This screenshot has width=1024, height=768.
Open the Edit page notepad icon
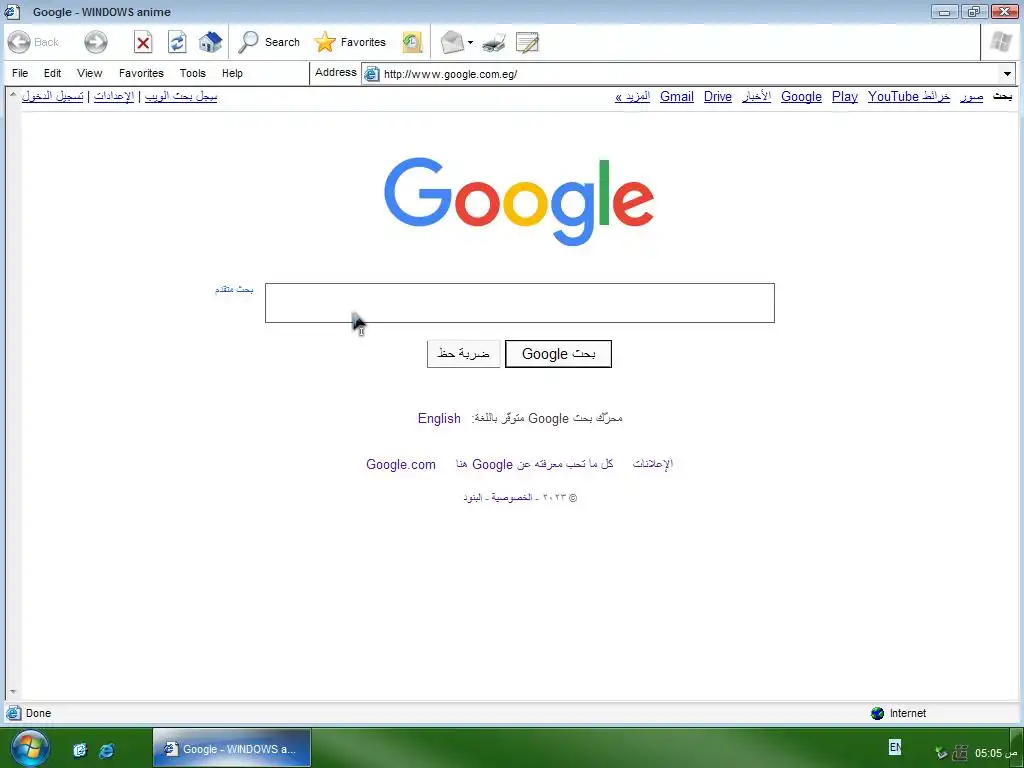pos(527,43)
